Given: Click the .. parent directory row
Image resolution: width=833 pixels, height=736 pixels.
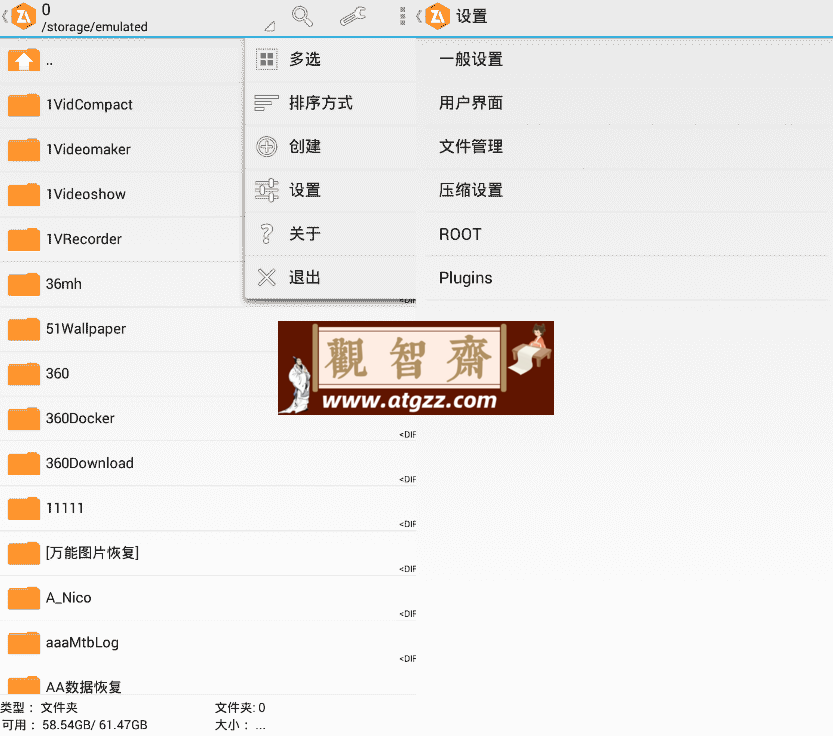Looking at the screenshot, I should click(x=121, y=61).
